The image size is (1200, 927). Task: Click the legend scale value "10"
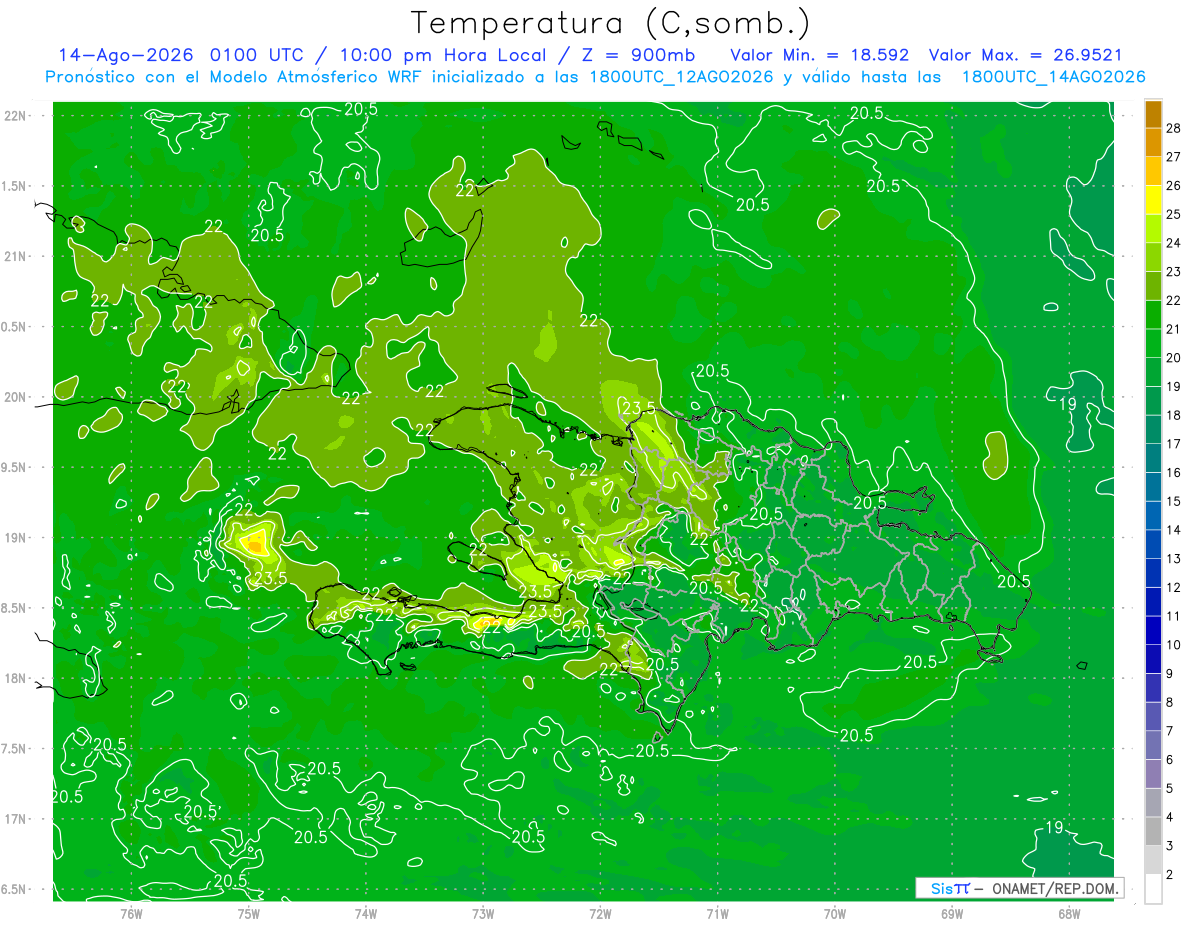point(1173,645)
